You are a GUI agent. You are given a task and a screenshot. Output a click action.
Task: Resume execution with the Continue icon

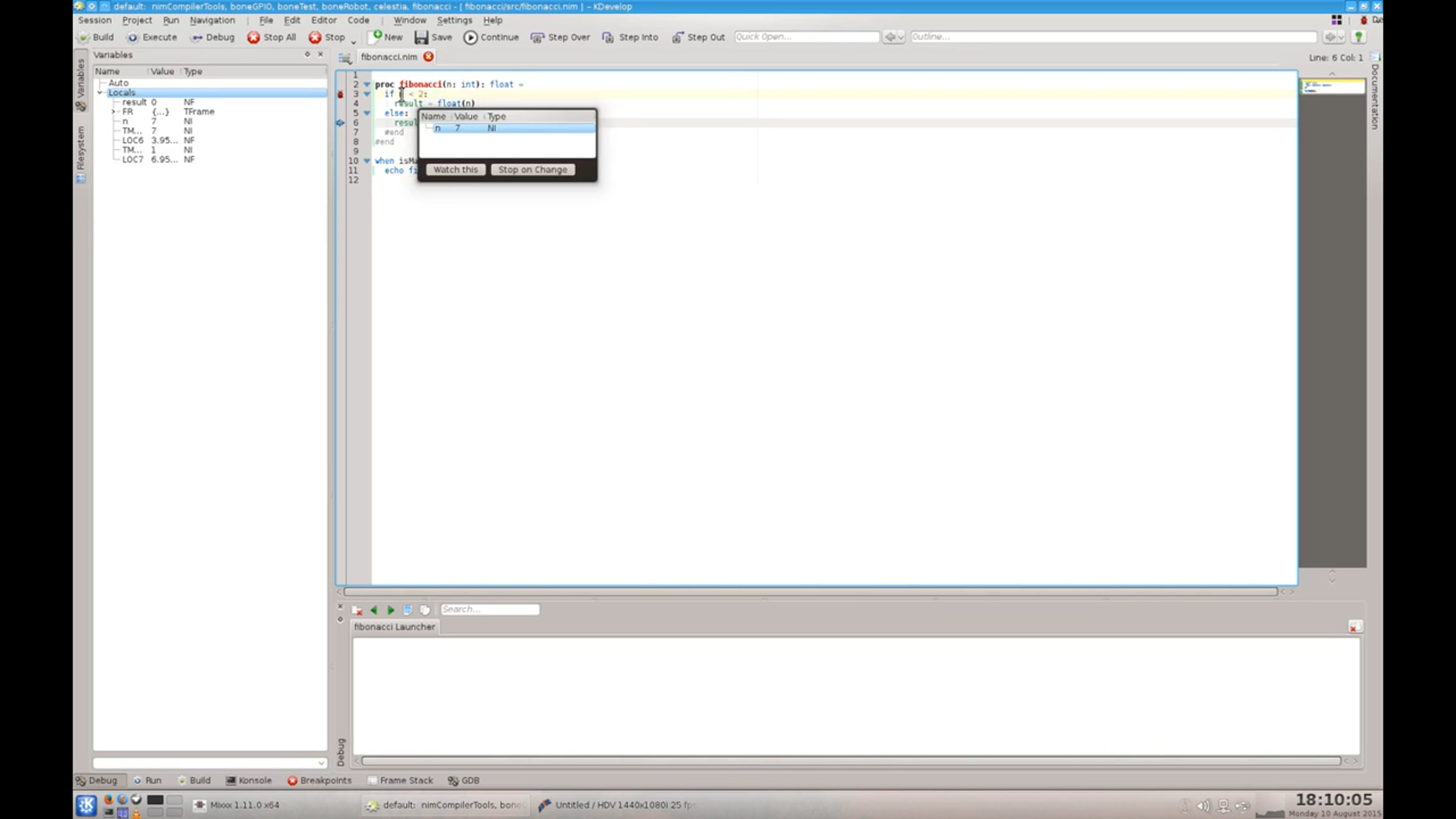[470, 38]
